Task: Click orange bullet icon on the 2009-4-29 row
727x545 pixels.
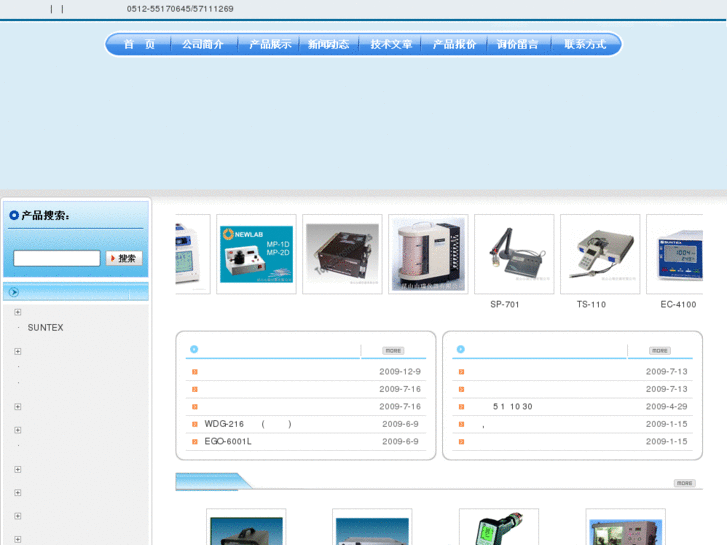Action: tap(461, 407)
